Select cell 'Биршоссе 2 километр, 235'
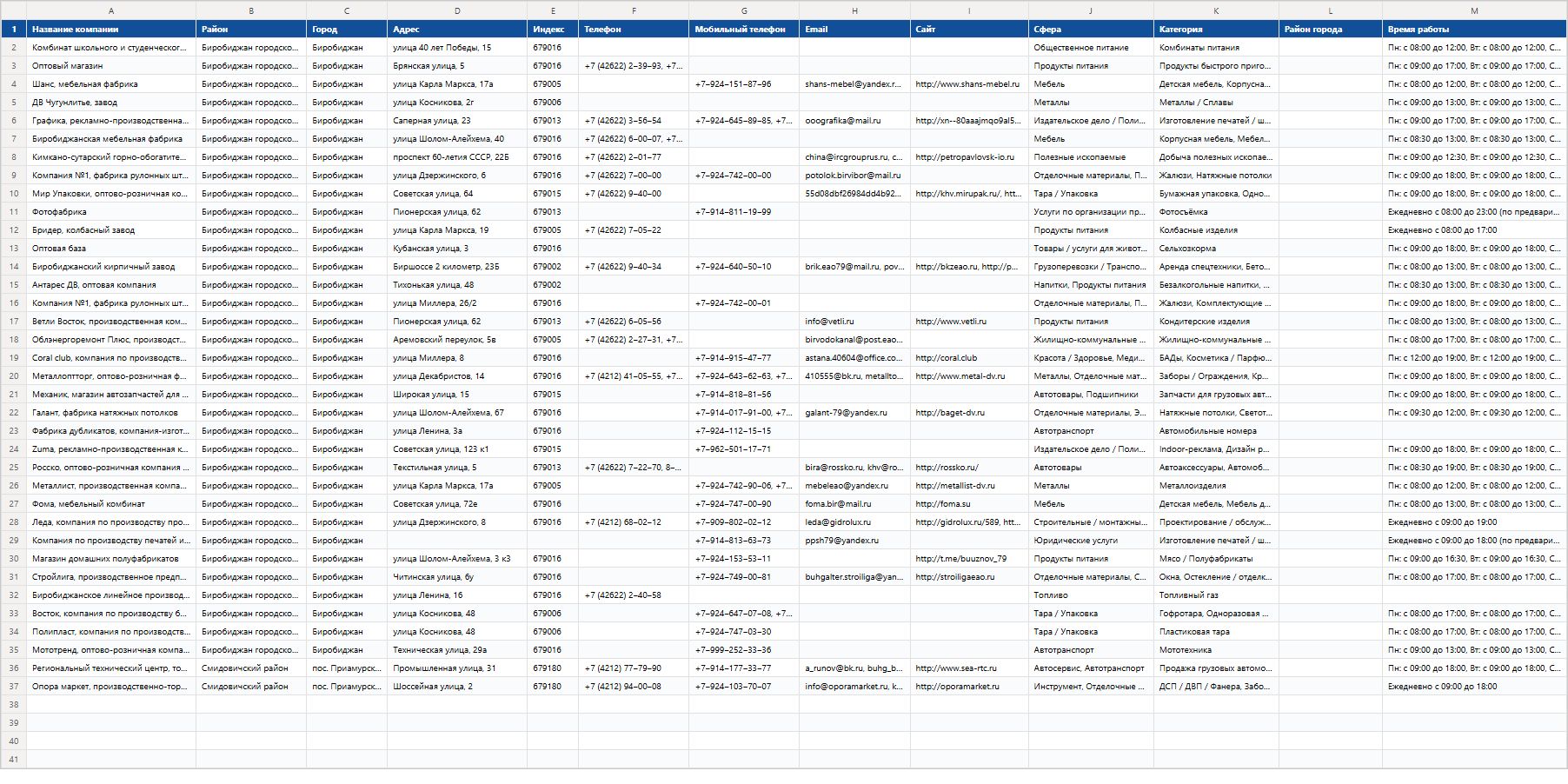Screen dimensions: 1568x784 457,267
